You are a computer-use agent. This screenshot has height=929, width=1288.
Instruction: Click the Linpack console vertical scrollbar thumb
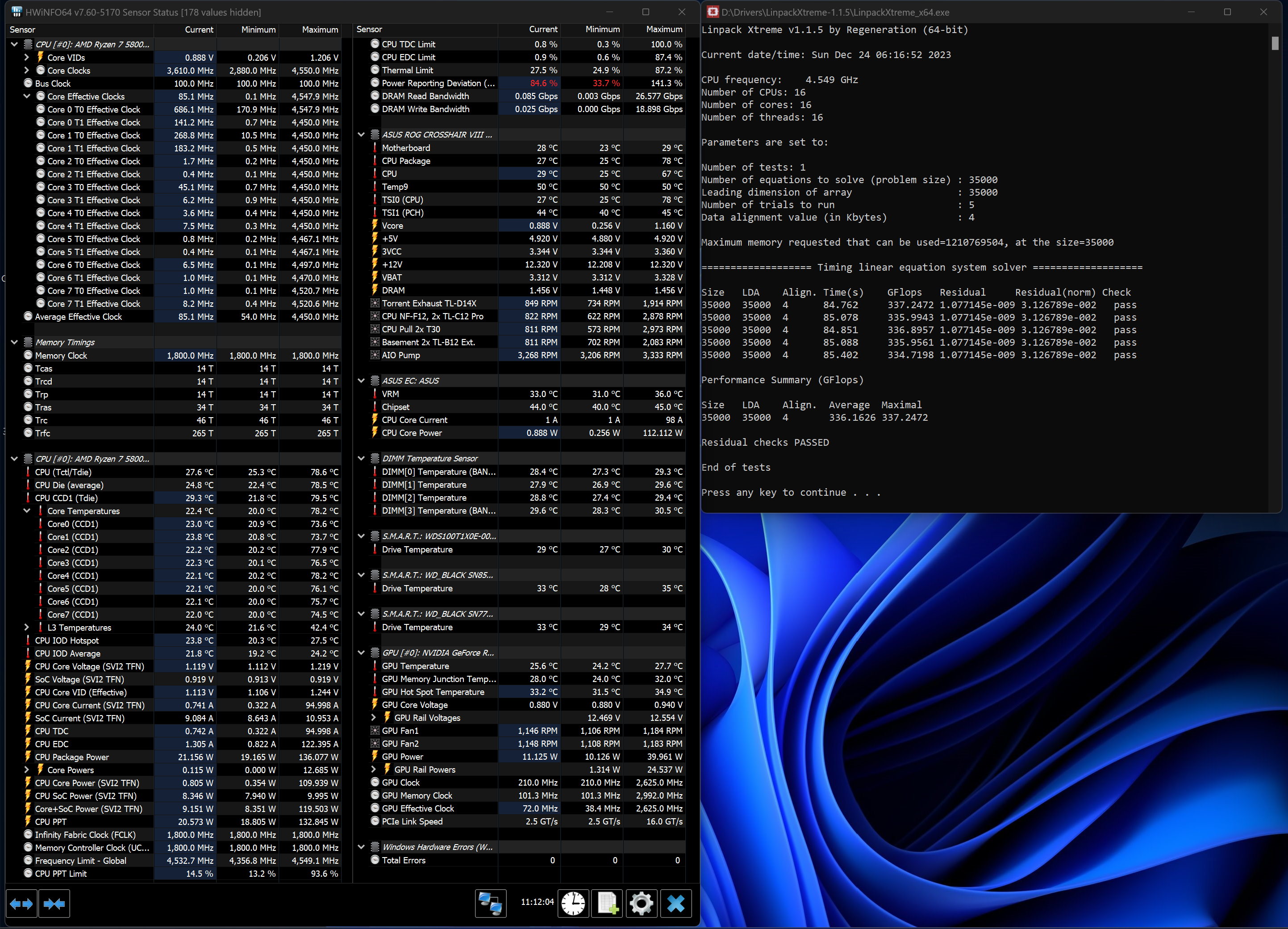tap(1275, 43)
